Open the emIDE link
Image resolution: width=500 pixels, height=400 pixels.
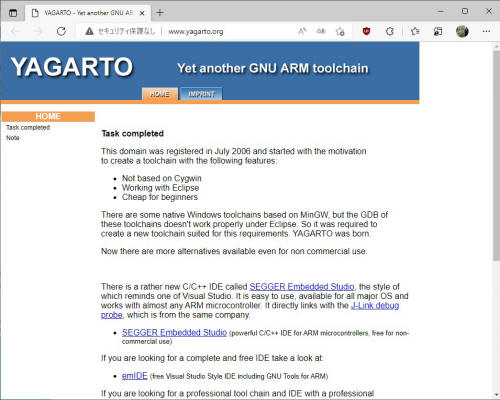click(134, 376)
